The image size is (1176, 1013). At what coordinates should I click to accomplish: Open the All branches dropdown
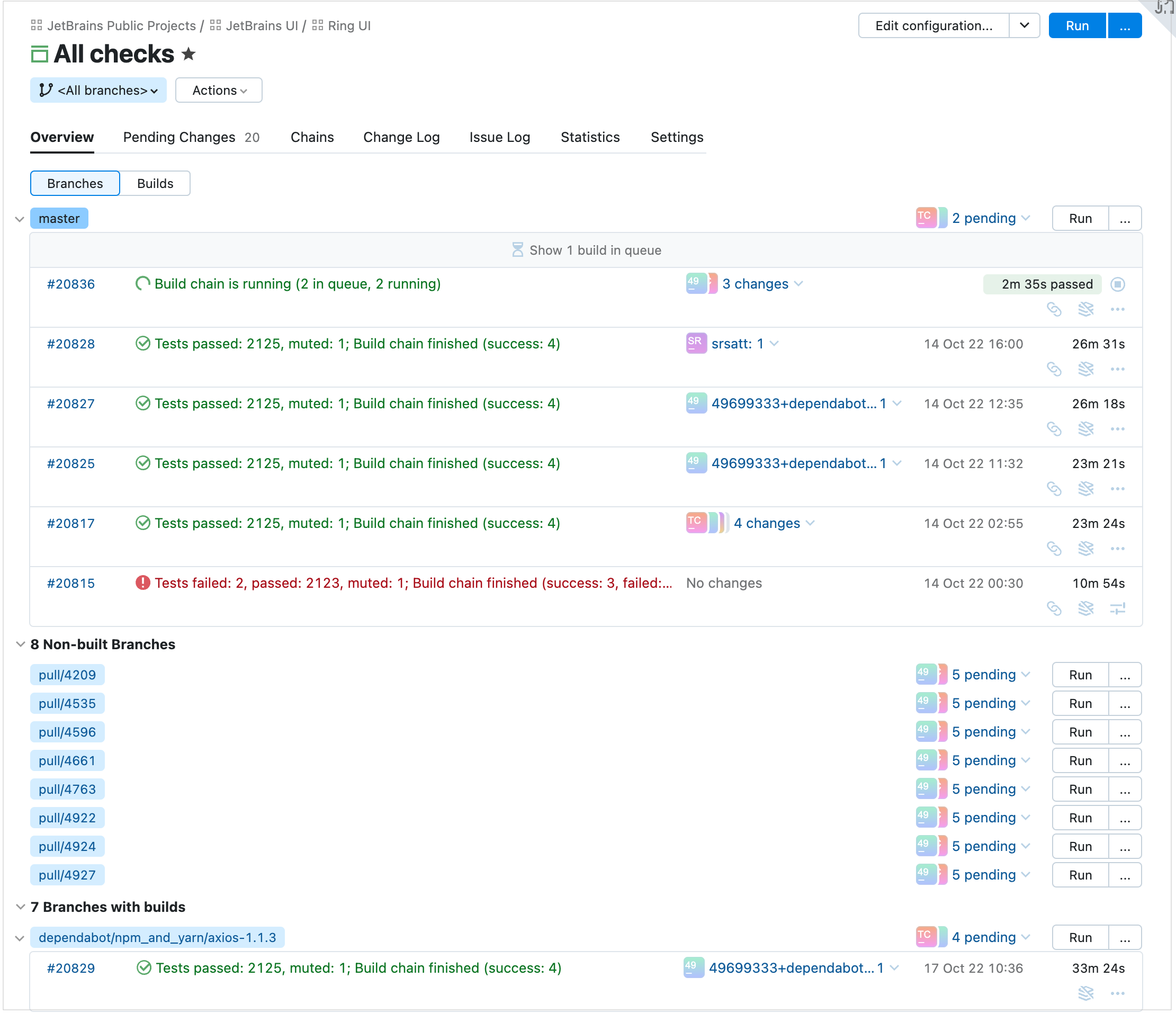[x=98, y=90]
